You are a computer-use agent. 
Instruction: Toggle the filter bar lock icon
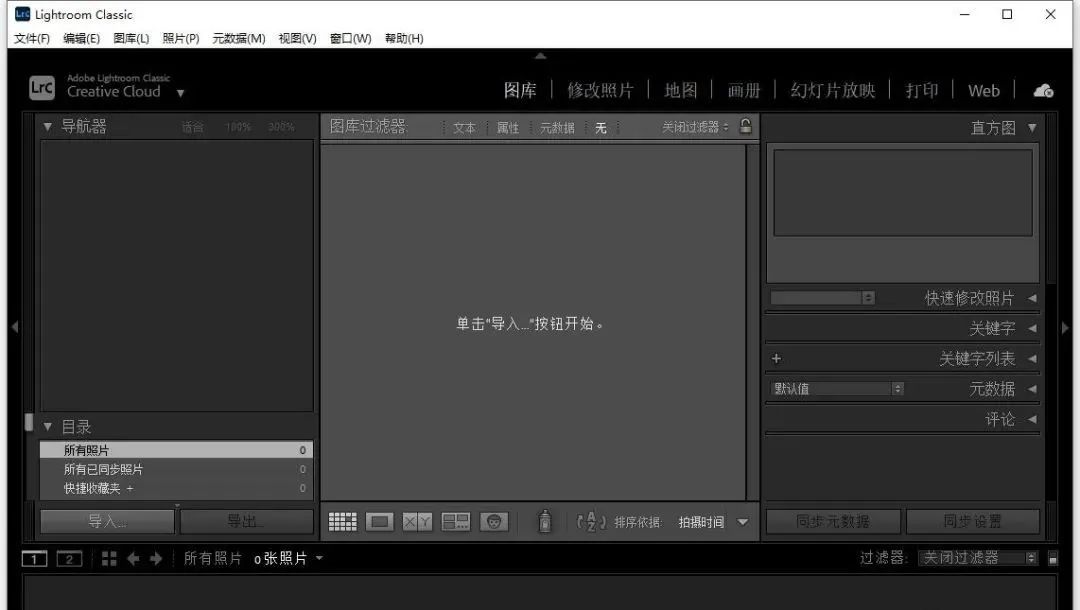coord(746,128)
